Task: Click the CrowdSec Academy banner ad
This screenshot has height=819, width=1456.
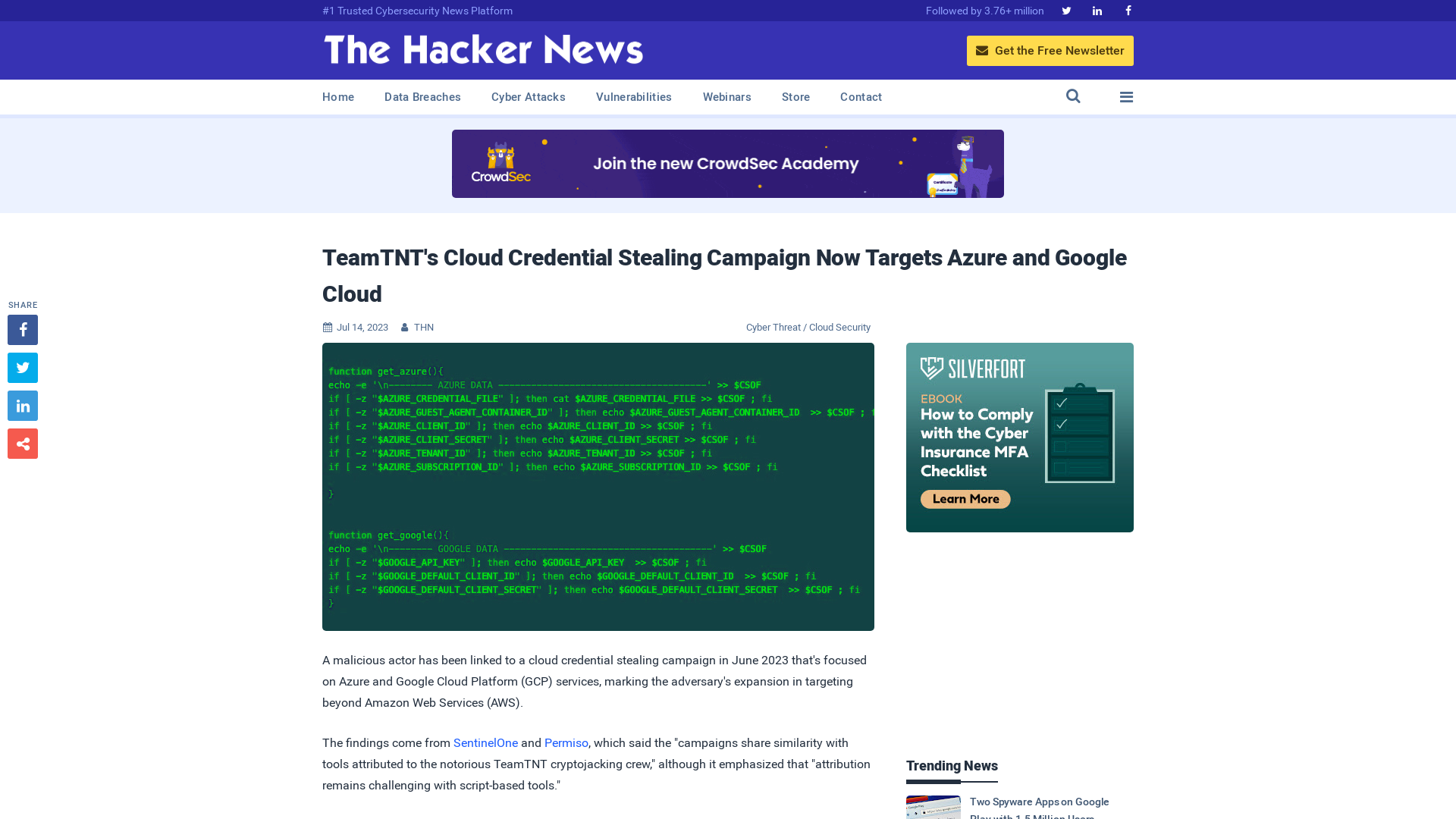Action: point(728,163)
